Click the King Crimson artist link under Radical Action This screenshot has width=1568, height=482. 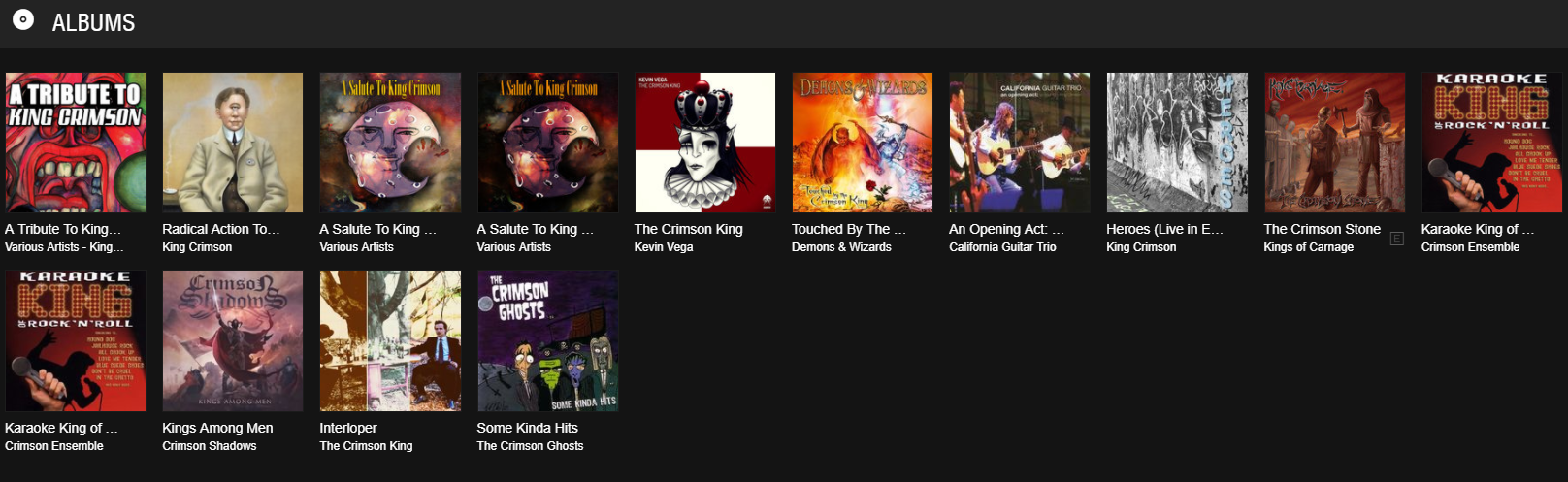click(197, 247)
